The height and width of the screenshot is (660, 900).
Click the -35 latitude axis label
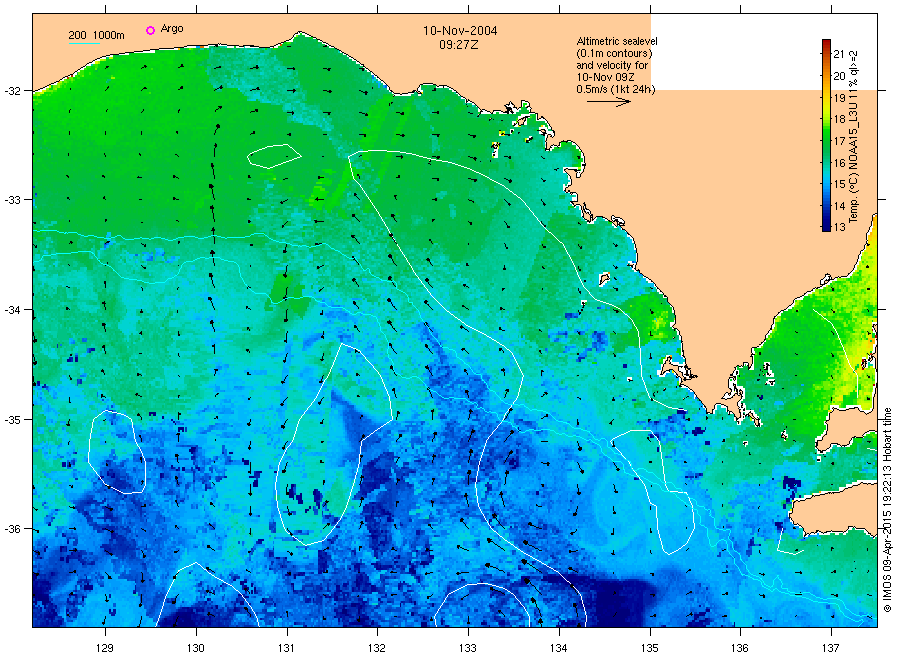pos(12,420)
